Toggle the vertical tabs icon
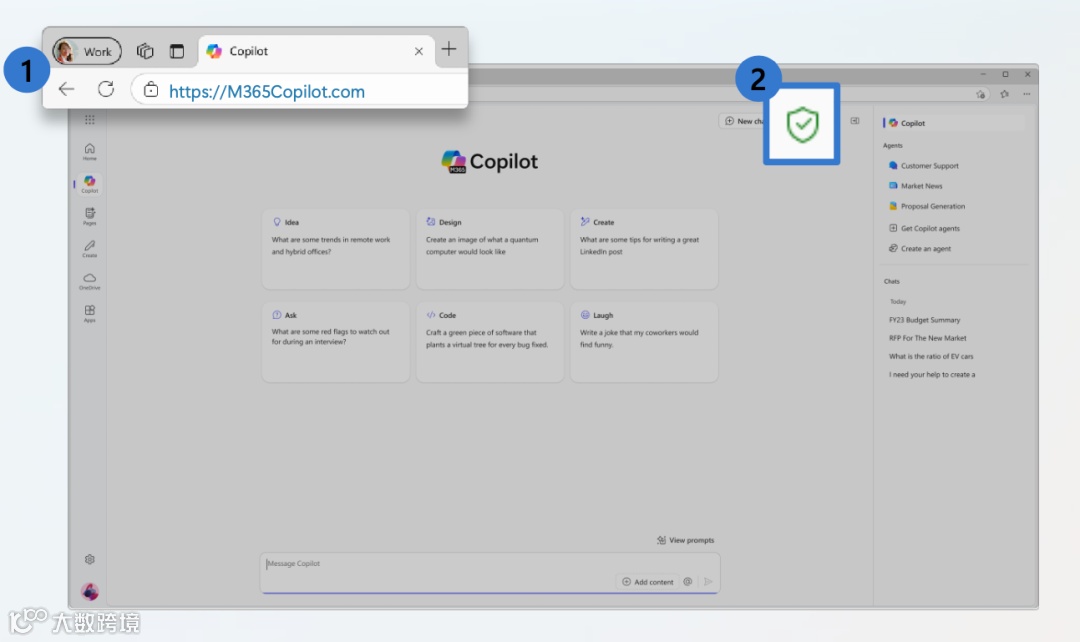 [177, 51]
